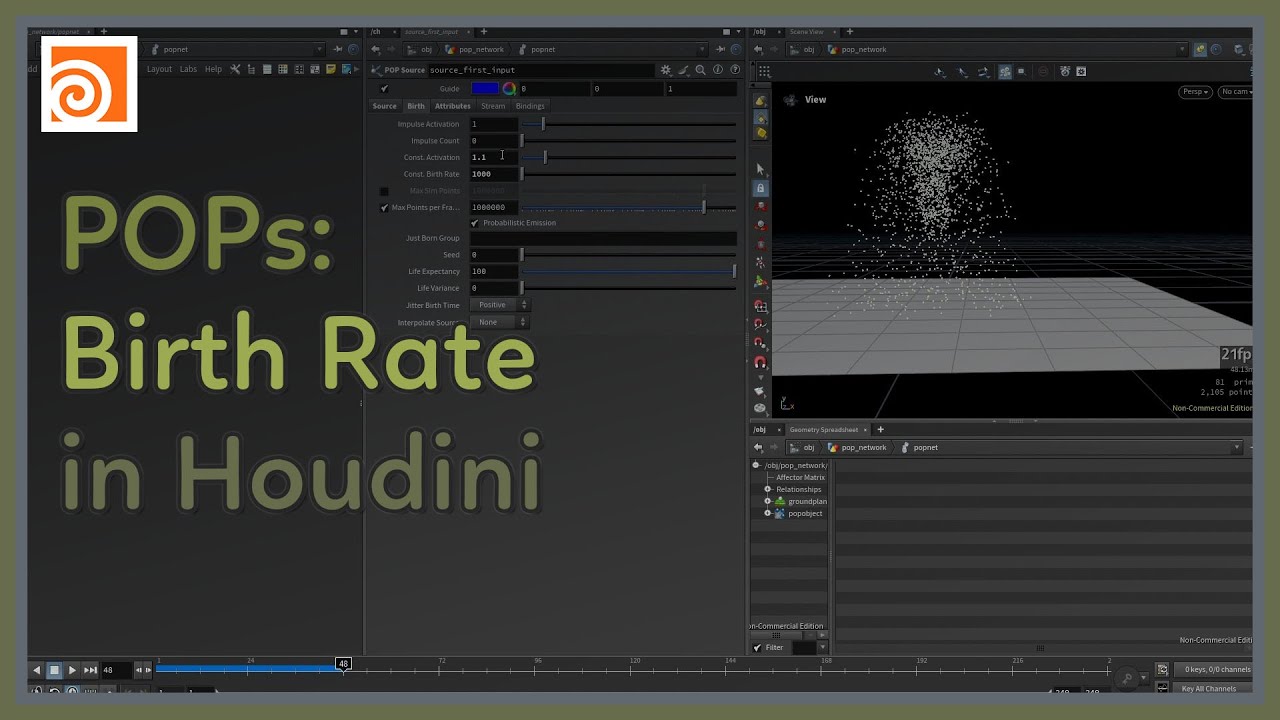
Task: Disable the Max Points per Frame checkbox
Action: [384, 208]
